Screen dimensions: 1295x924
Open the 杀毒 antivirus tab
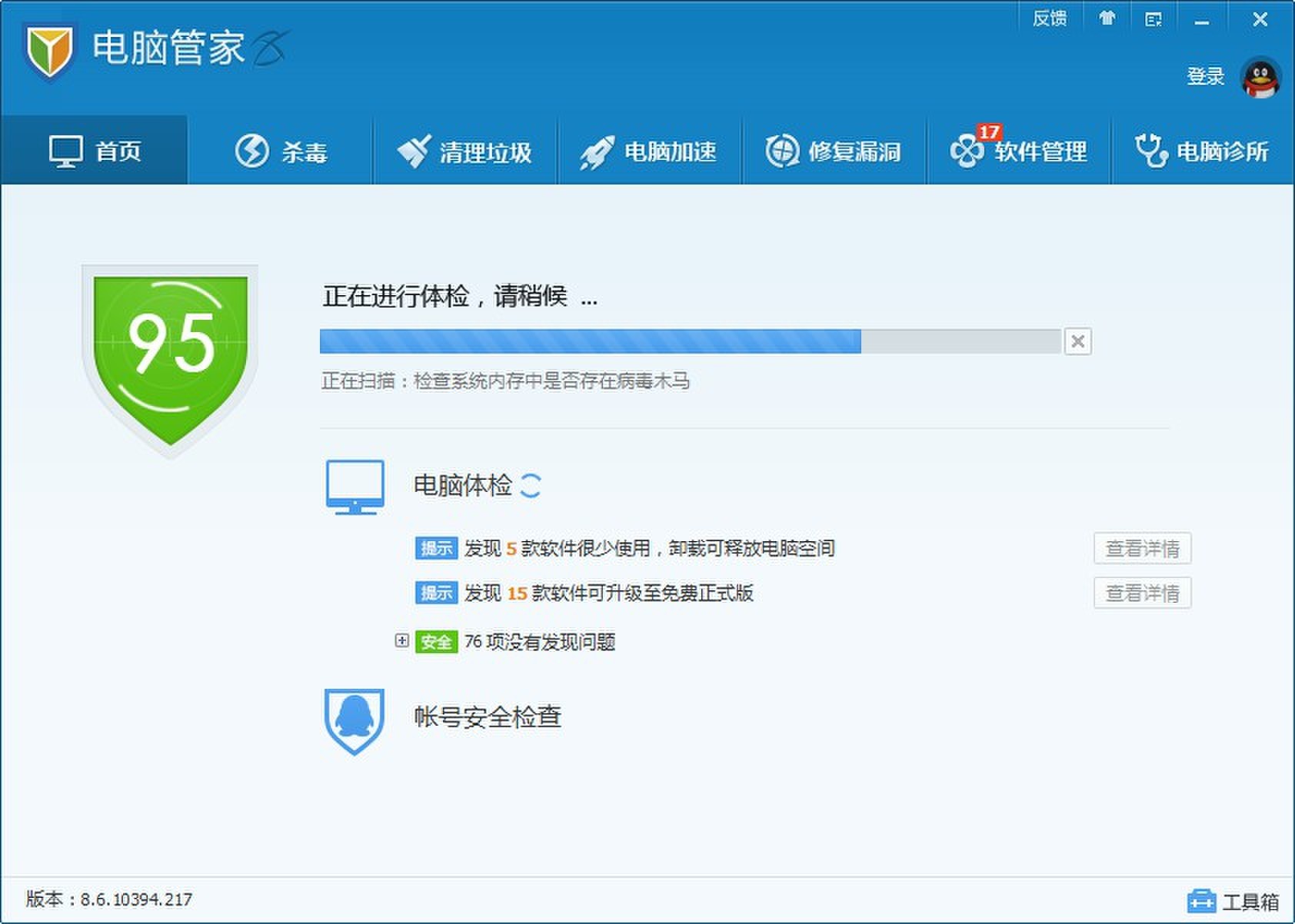pyautogui.click(x=281, y=151)
